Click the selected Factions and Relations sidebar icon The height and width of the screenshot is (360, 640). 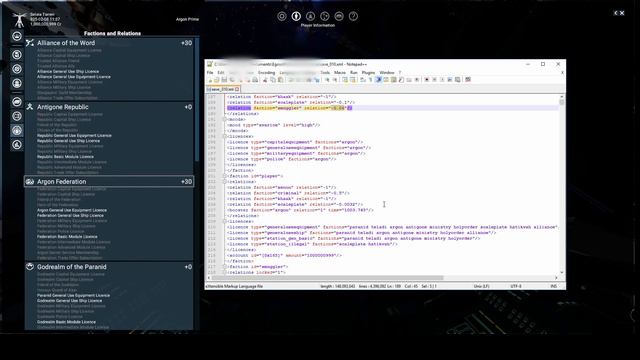17,131
